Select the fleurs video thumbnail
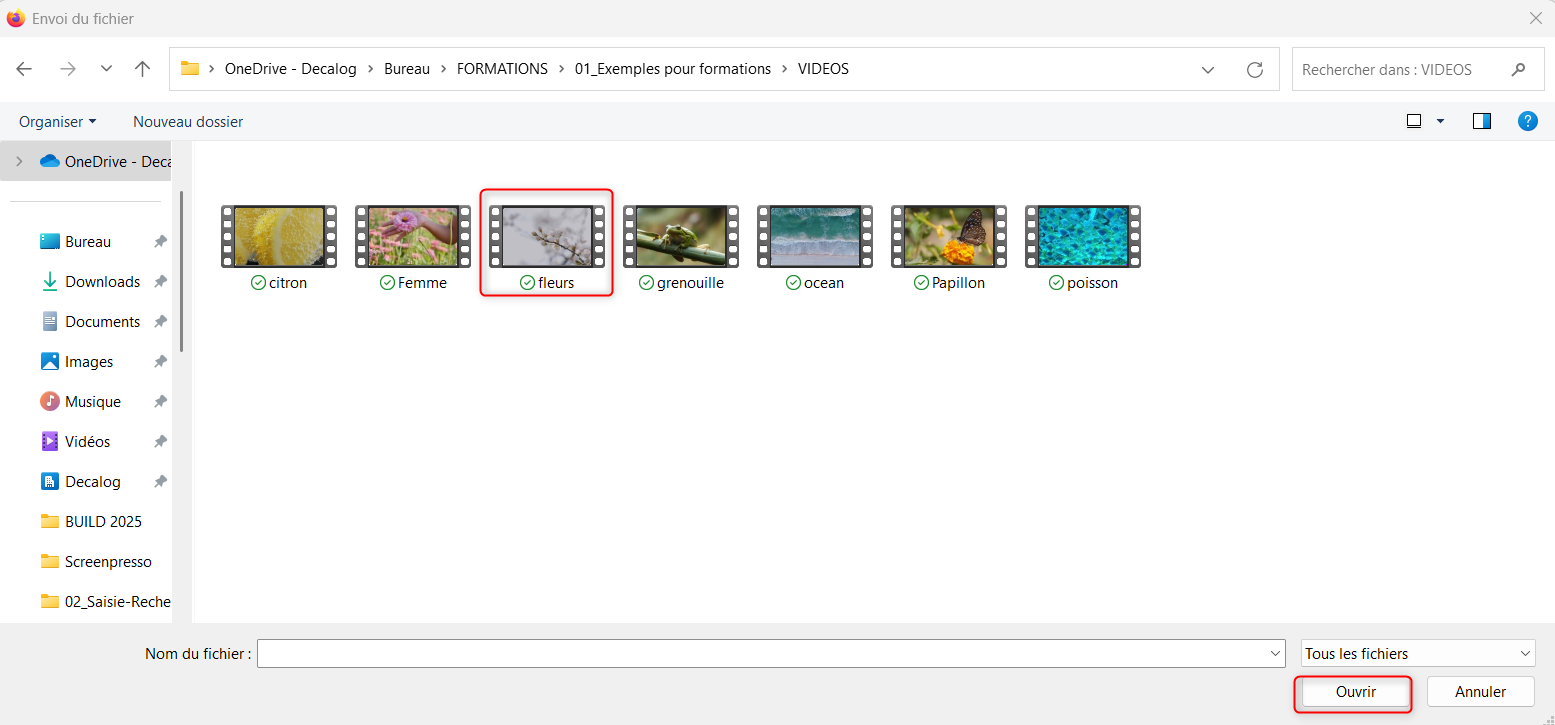This screenshot has height=725, width=1555. pyautogui.click(x=546, y=238)
